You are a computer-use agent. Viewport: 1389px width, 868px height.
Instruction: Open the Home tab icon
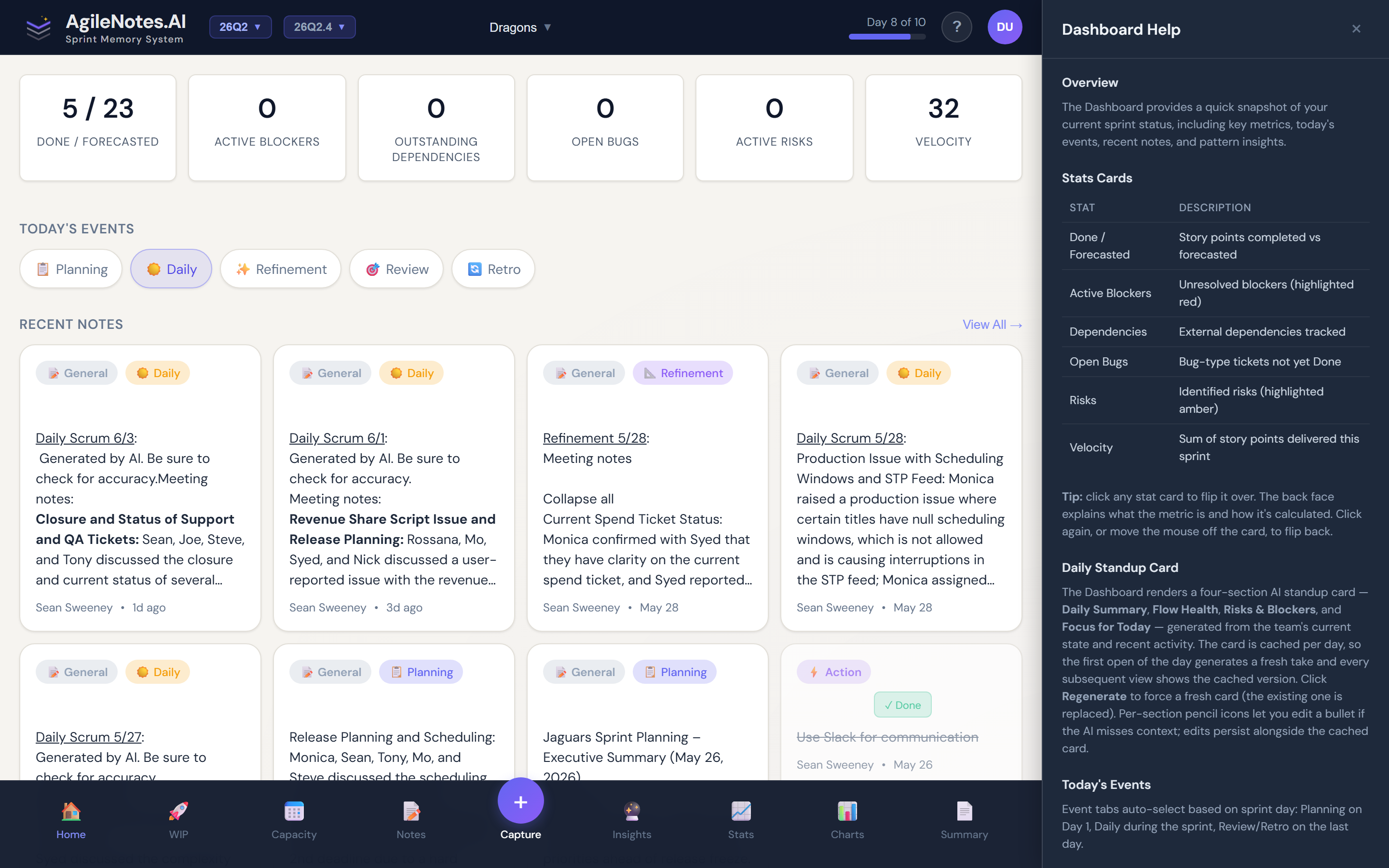(x=70, y=812)
